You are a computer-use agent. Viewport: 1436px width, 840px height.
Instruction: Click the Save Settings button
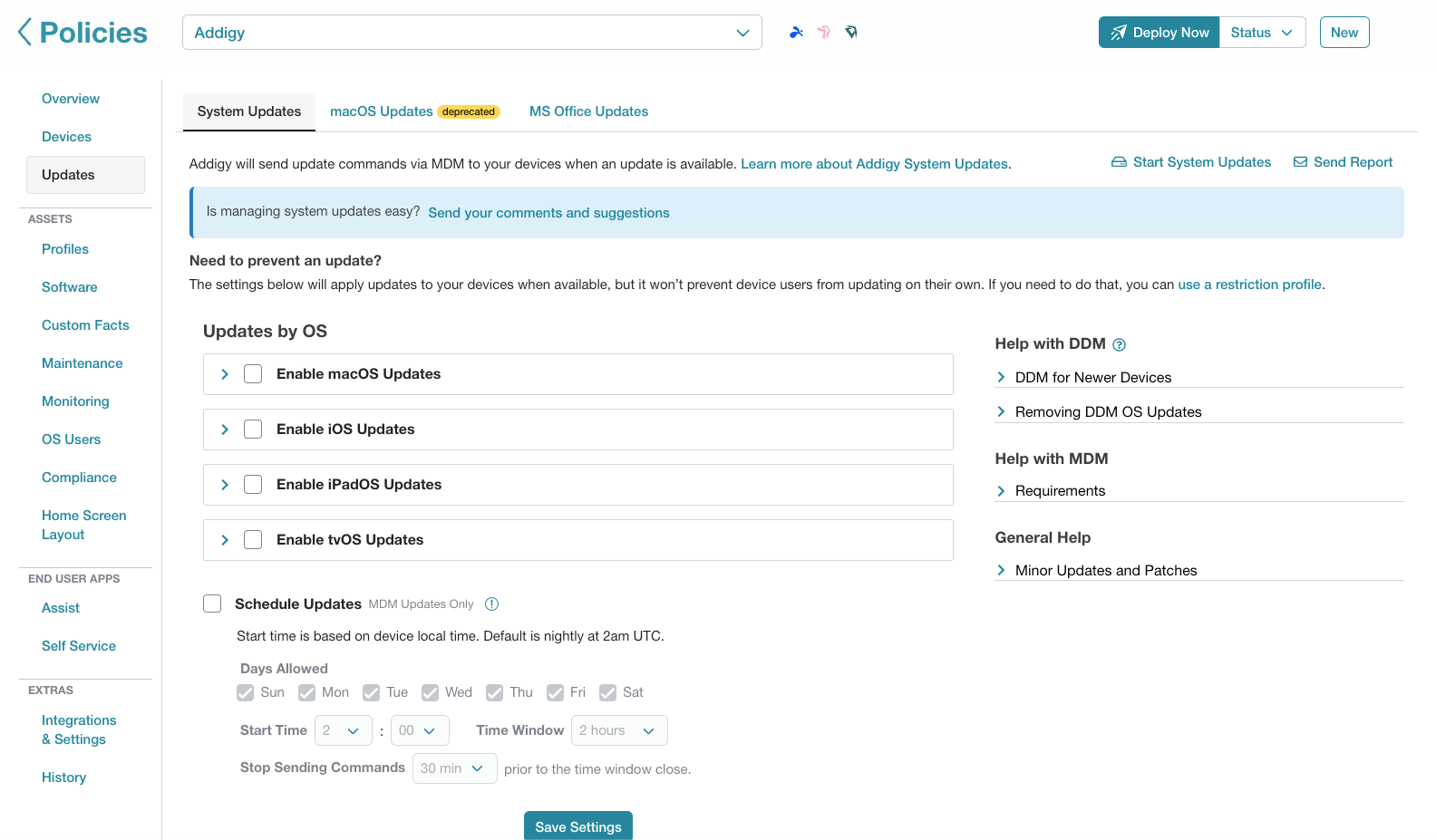coord(578,826)
